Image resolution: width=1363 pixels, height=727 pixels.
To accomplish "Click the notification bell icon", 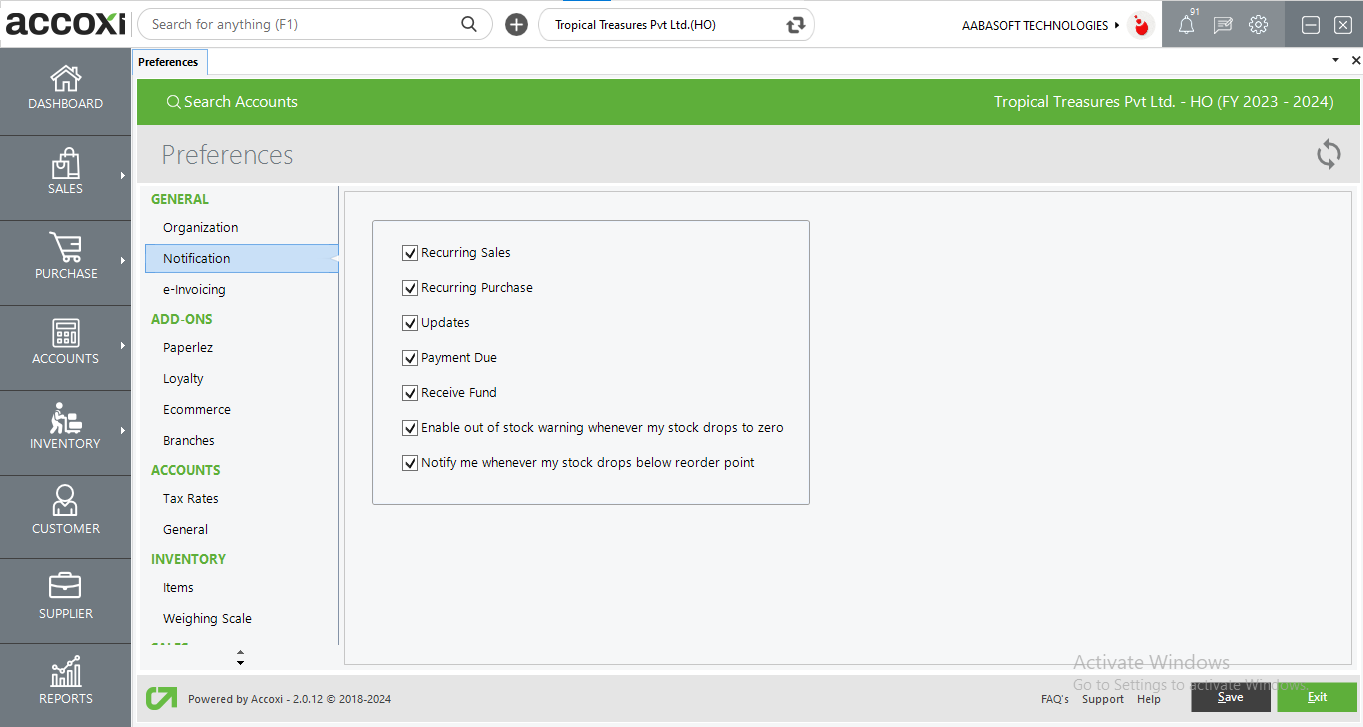I will (1186, 26).
